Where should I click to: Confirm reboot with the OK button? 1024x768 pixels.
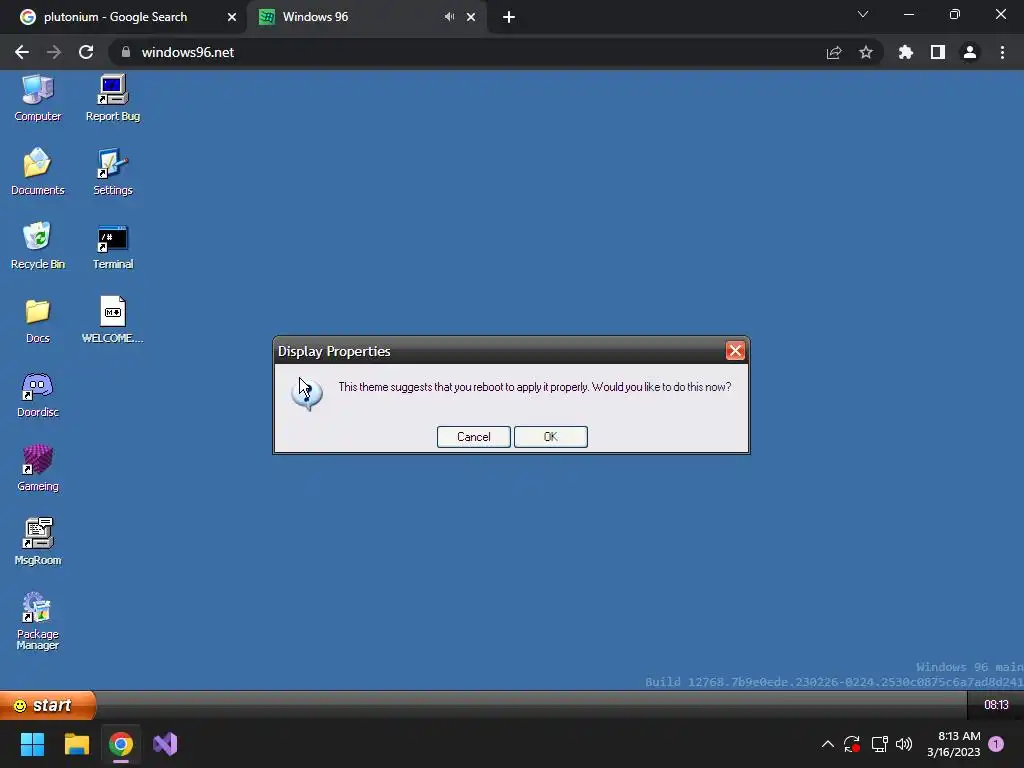551,437
